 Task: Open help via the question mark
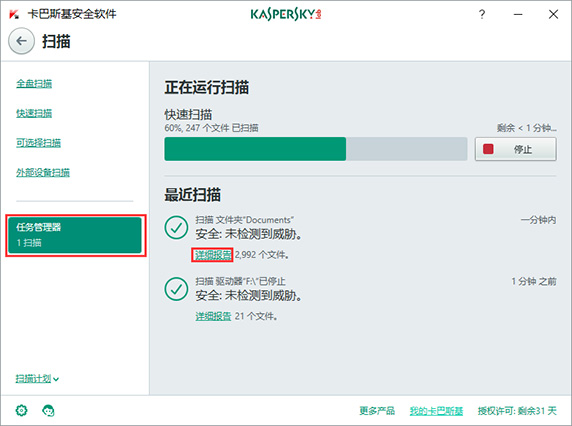[x=482, y=15]
